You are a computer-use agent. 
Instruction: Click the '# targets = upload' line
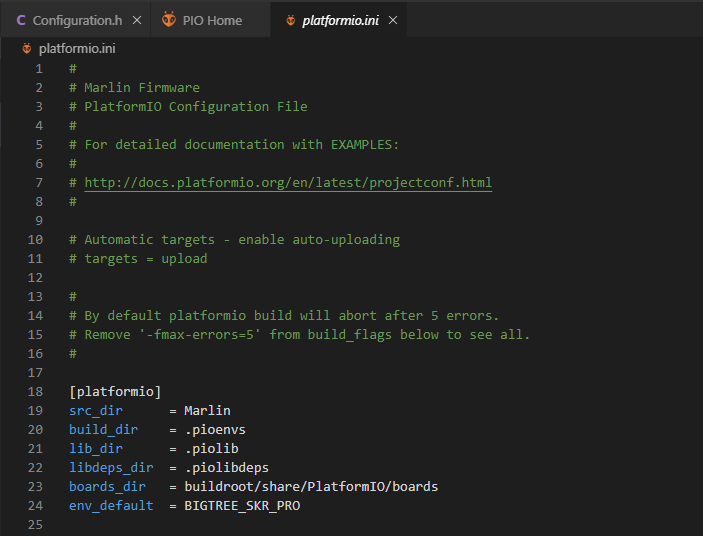(x=138, y=259)
